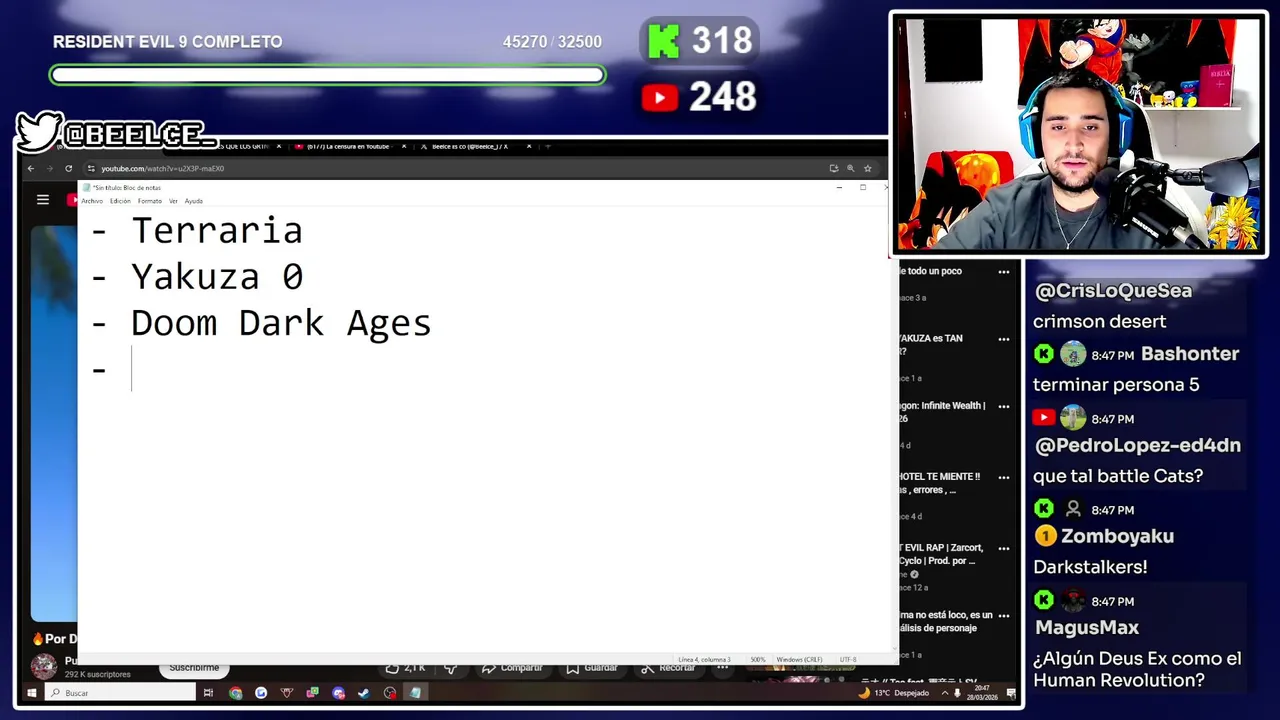Screen dimensions: 1280x720
Task: Switch to Notepad via its taskbar icon
Action: pyautogui.click(x=415, y=692)
